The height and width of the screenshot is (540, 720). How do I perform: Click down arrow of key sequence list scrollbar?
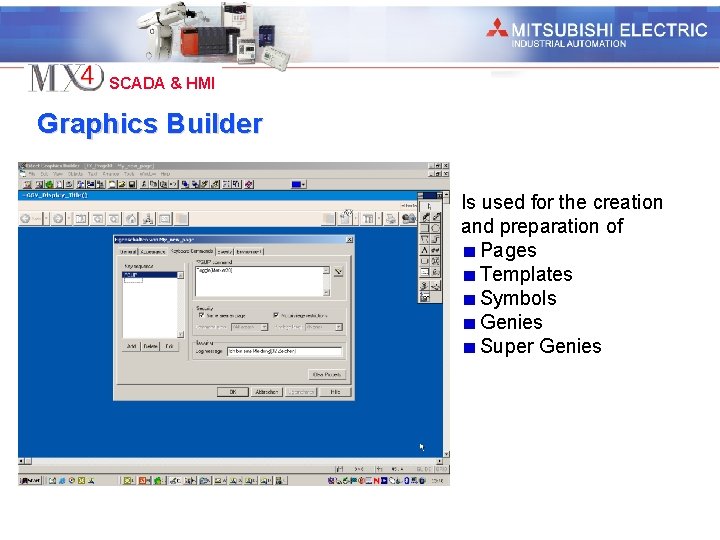tap(180, 335)
